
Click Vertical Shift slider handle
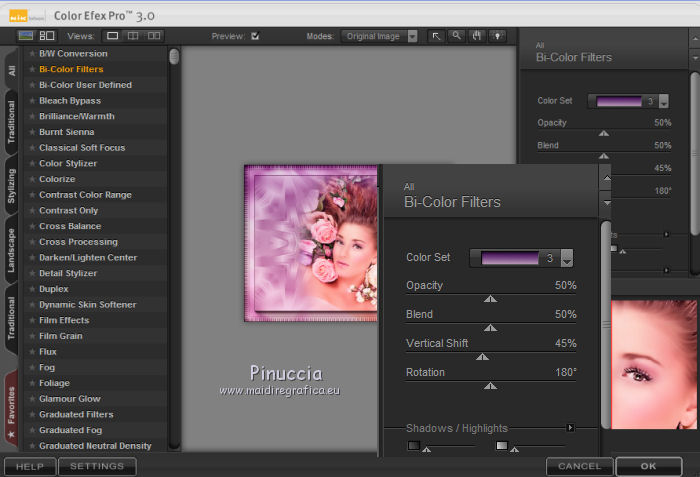(x=482, y=357)
